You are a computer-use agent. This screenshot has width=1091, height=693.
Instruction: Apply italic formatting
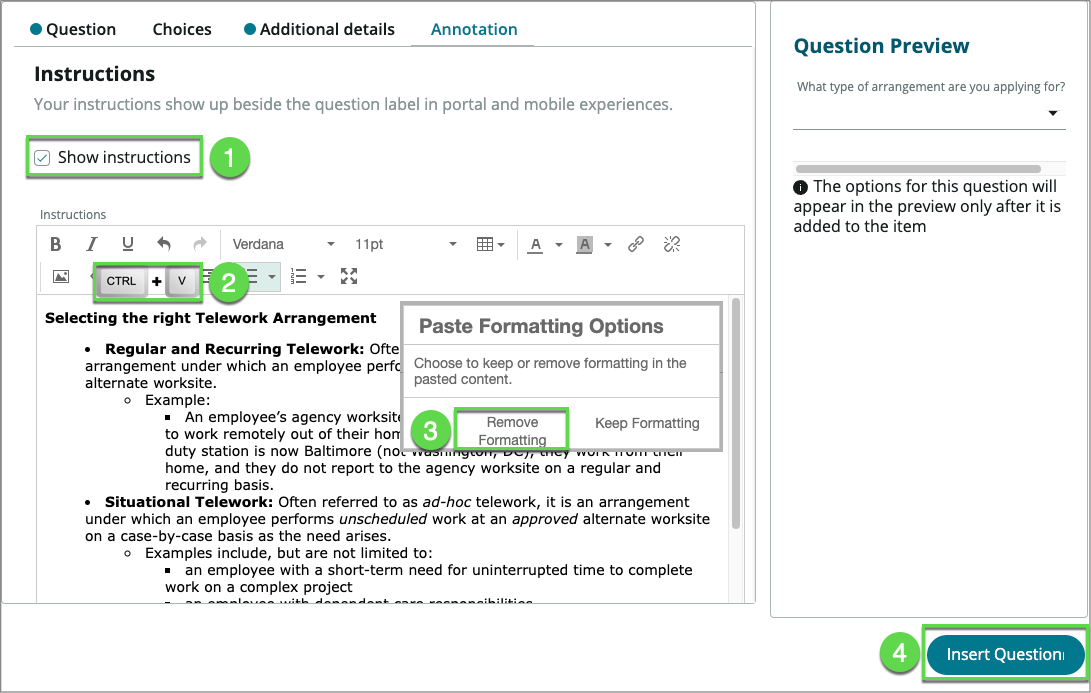pos(92,244)
